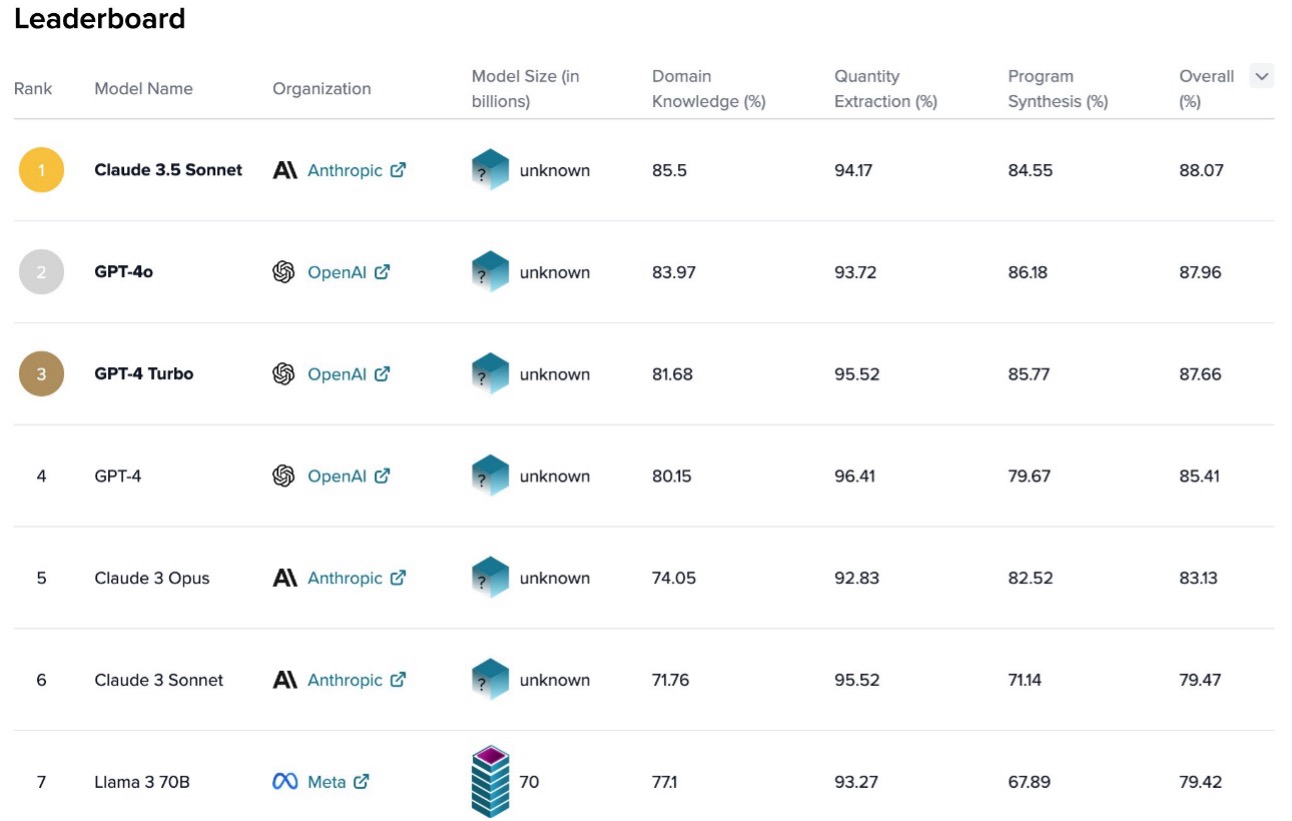Screen dimensions: 1292x821
Task: Click the Meta logo icon
Action: (285, 781)
